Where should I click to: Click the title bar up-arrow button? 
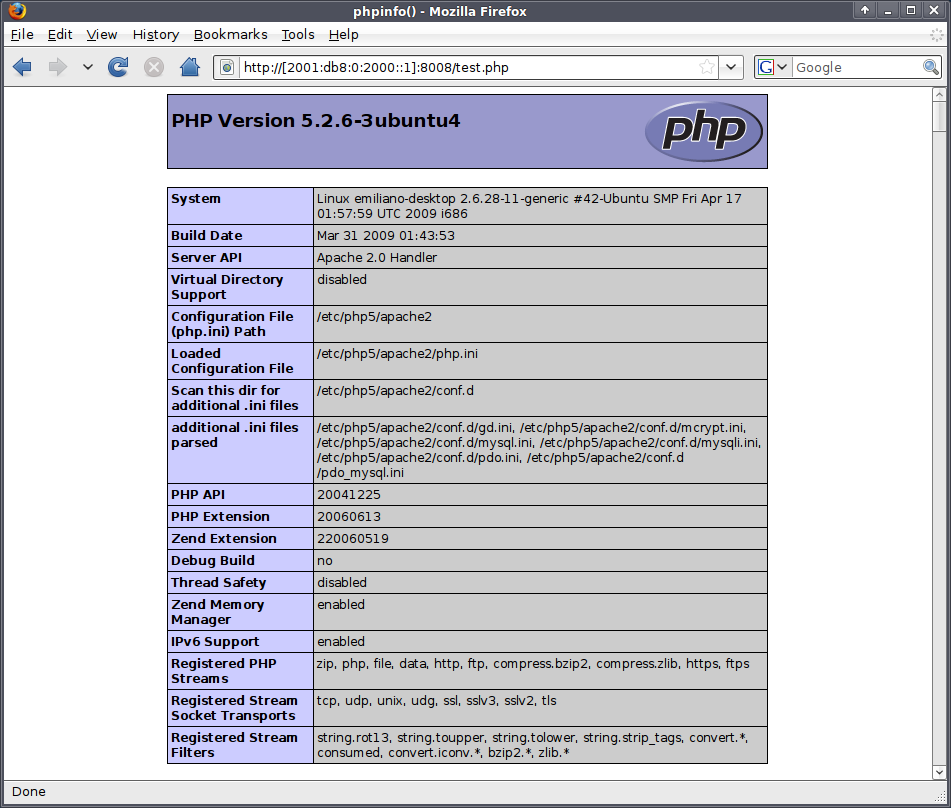865,10
